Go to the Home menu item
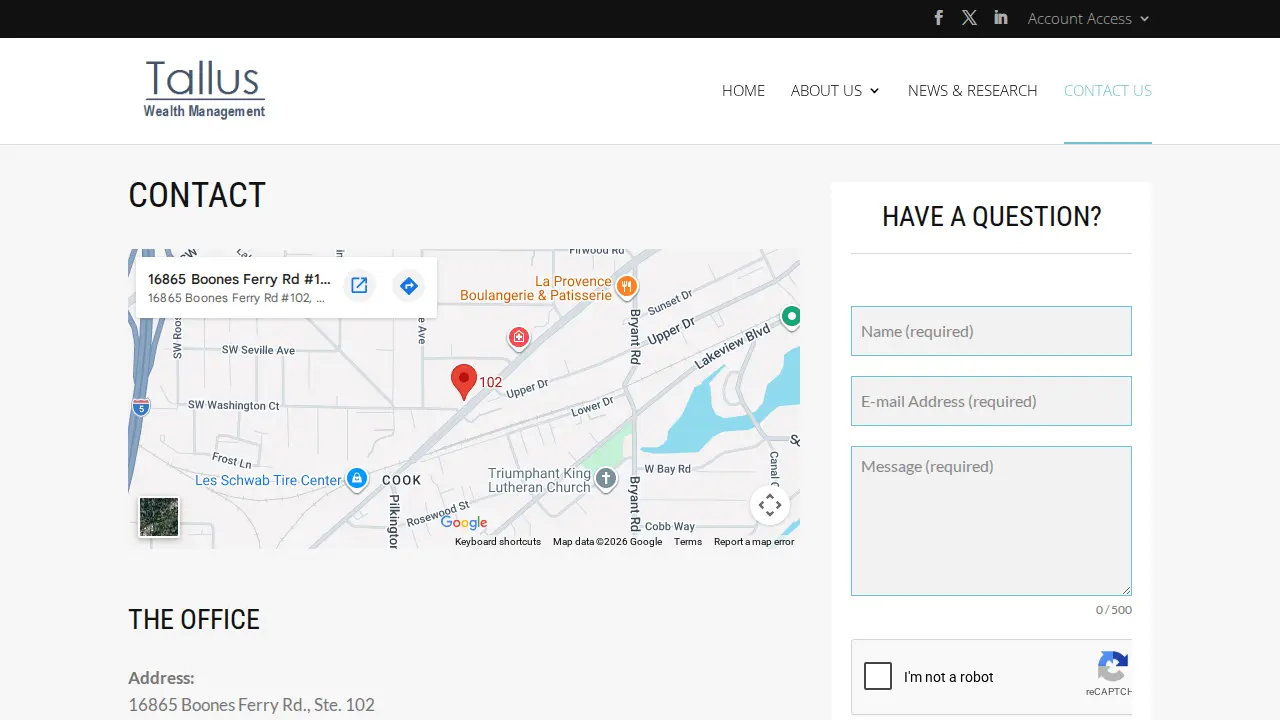The width and height of the screenshot is (1280, 720). coord(743,90)
